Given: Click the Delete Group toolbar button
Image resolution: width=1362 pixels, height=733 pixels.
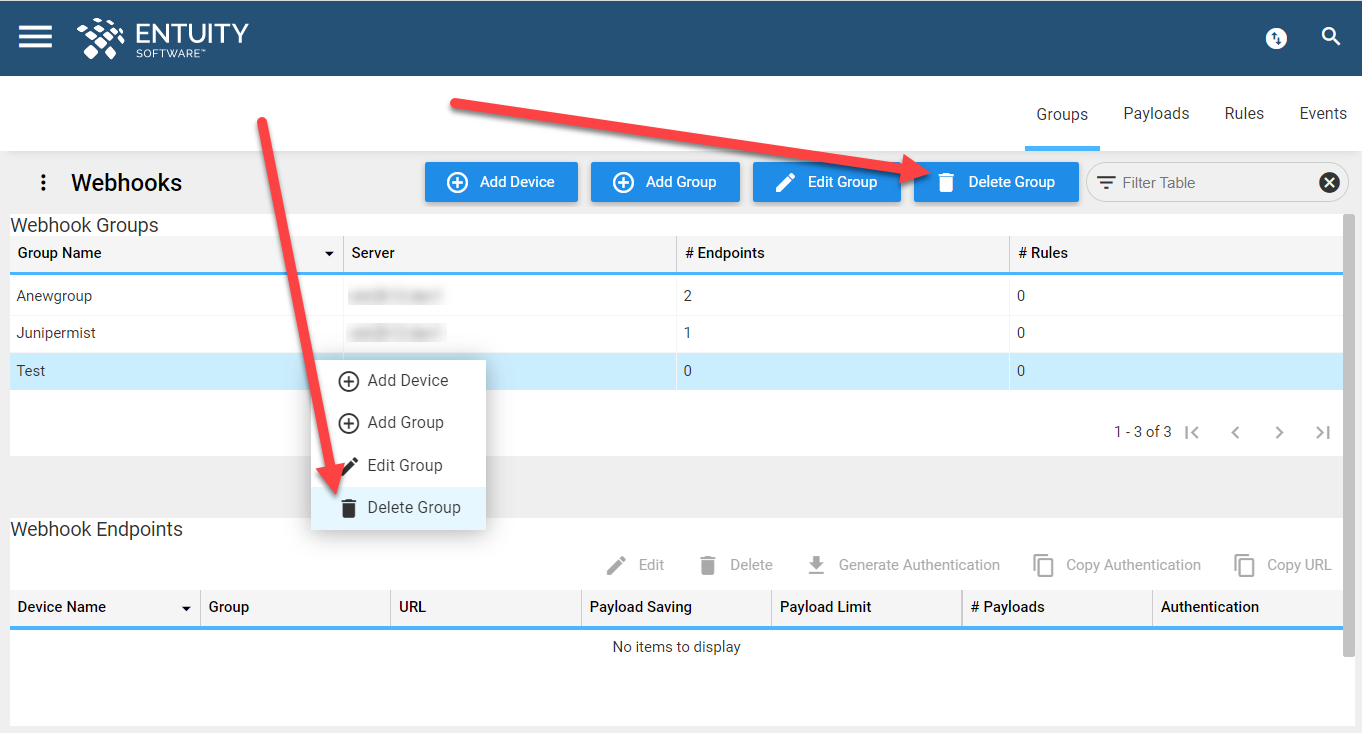Looking at the screenshot, I should [996, 182].
